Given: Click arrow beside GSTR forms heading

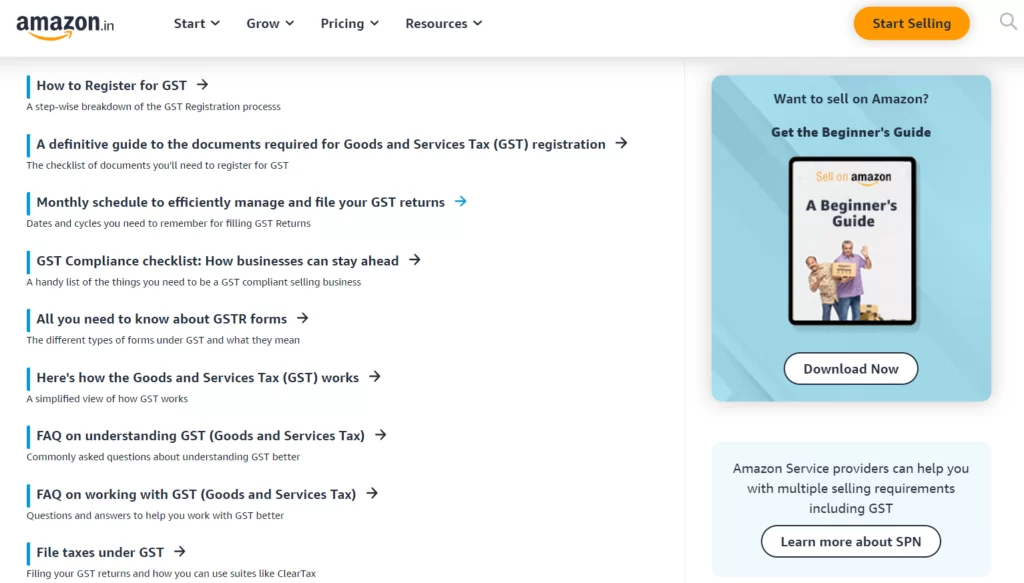Looking at the screenshot, I should (302, 319).
